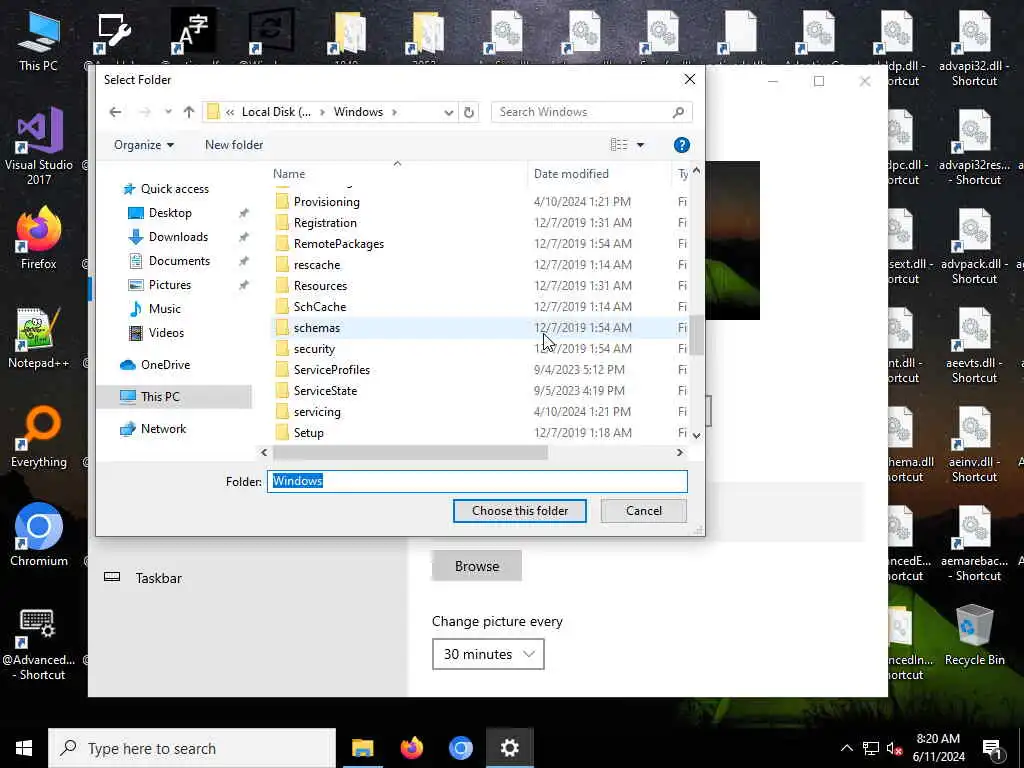This screenshot has width=1024, height=768.
Task: Click the muted volume tray icon
Action: [x=894, y=748]
